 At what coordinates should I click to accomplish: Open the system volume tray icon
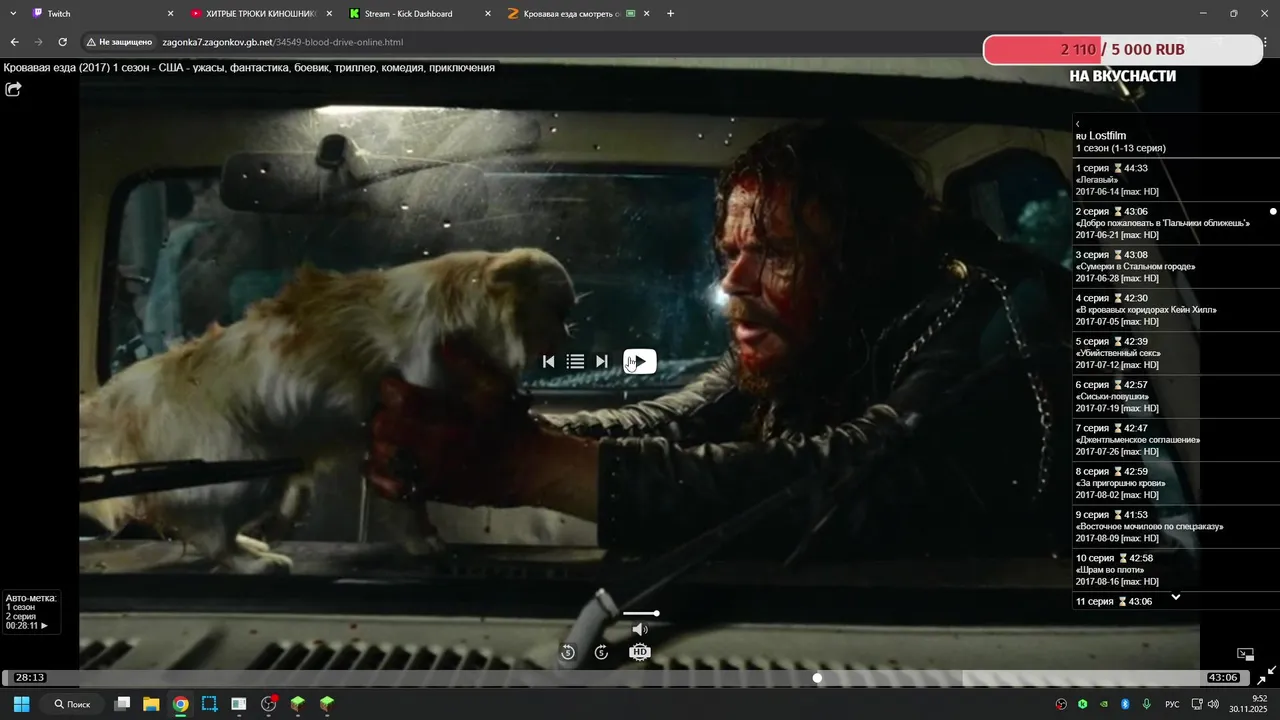(x=1212, y=704)
